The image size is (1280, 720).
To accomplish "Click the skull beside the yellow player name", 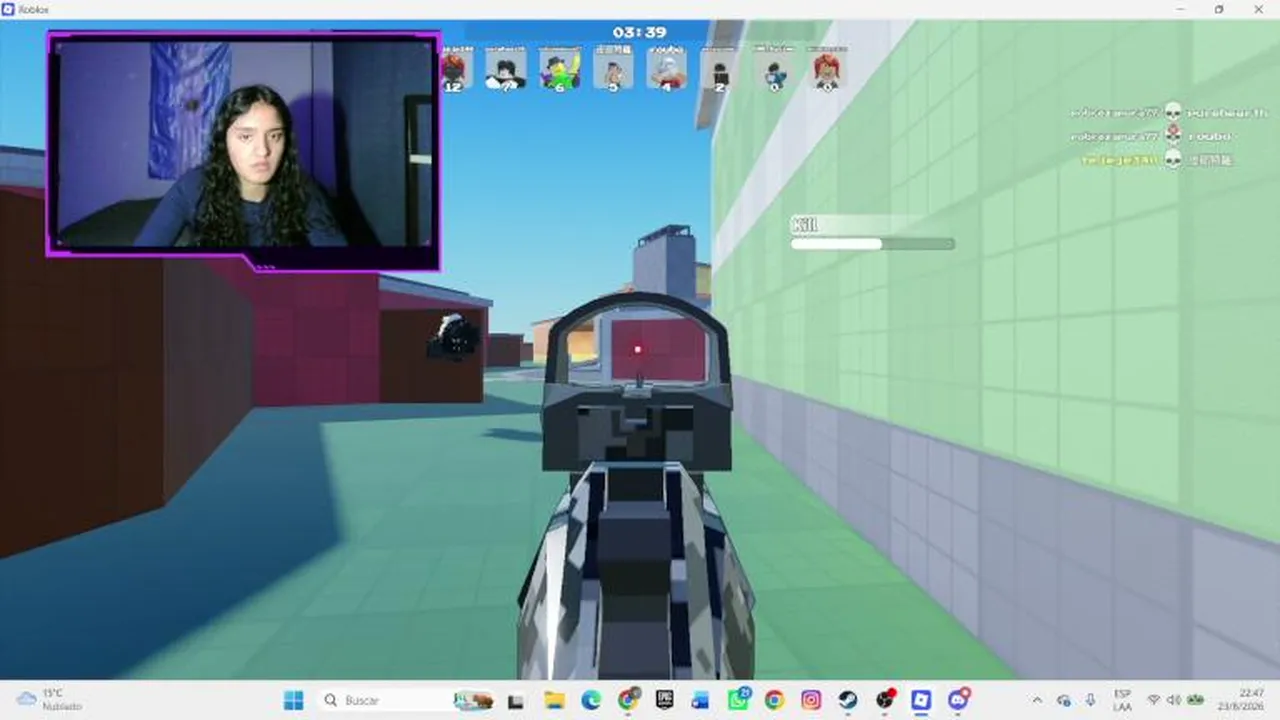I will (x=1173, y=159).
